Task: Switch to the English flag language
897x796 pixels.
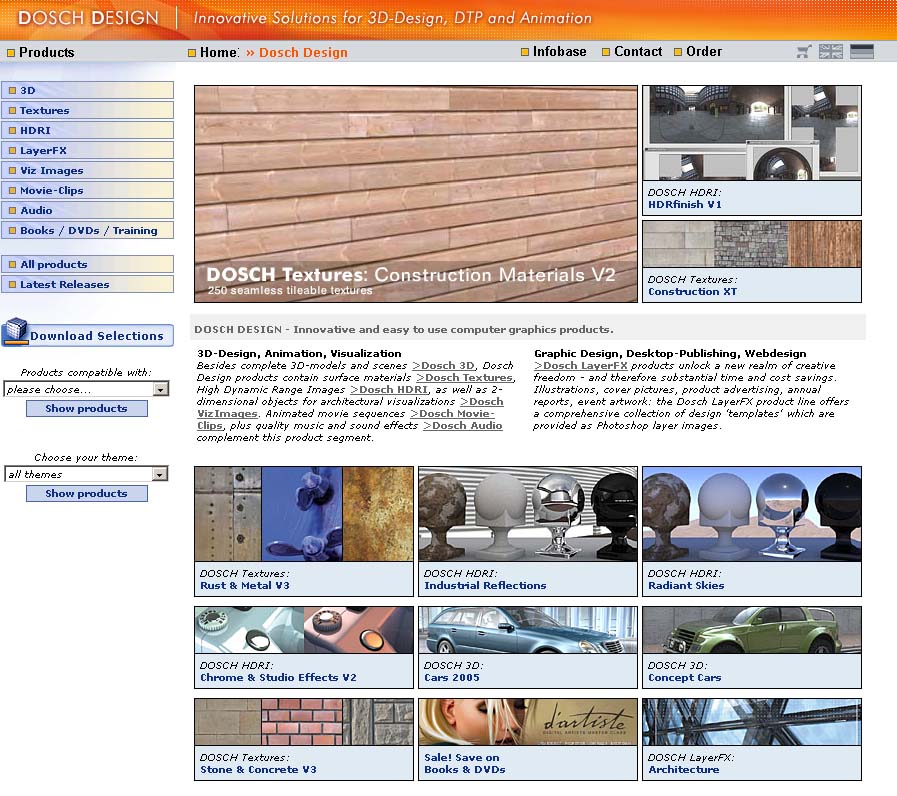Action: coord(831,52)
